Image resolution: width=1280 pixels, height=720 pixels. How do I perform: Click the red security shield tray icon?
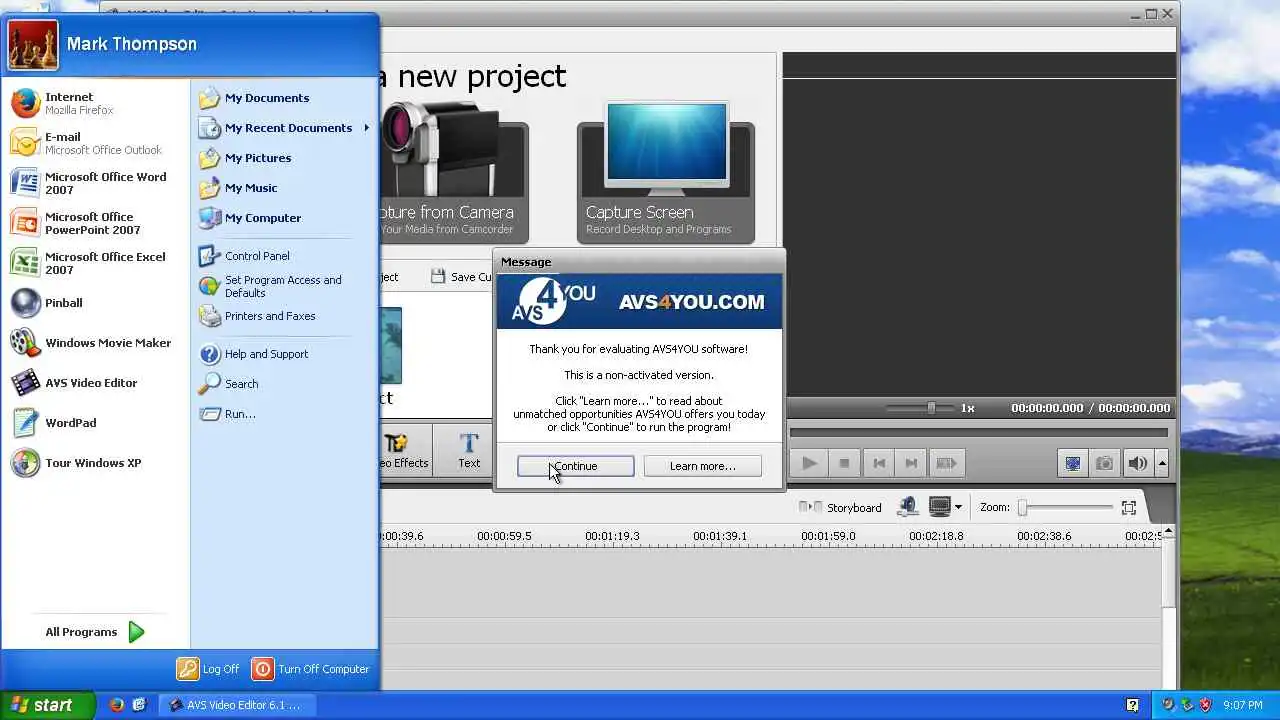(1205, 705)
